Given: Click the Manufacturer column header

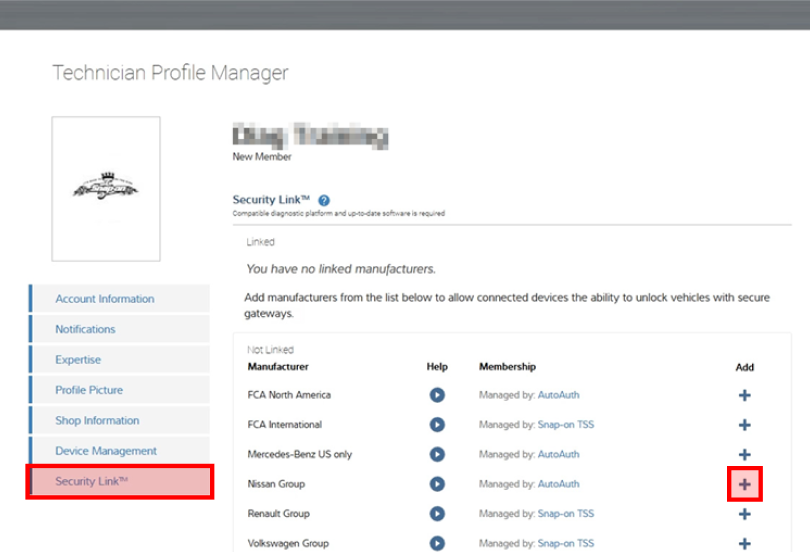Looking at the screenshot, I should pyautogui.click(x=278, y=367).
